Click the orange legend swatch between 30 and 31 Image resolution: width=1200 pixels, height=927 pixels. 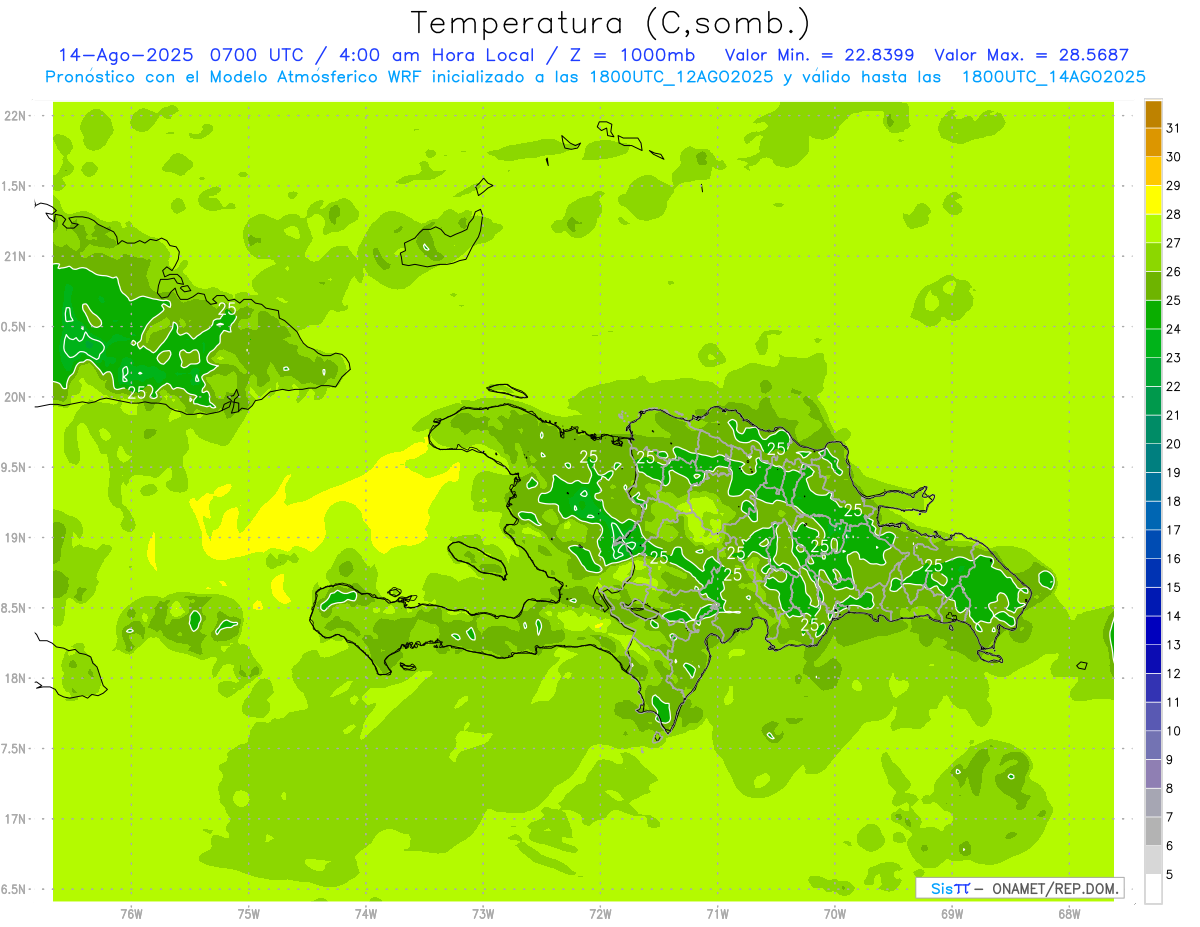click(1153, 142)
